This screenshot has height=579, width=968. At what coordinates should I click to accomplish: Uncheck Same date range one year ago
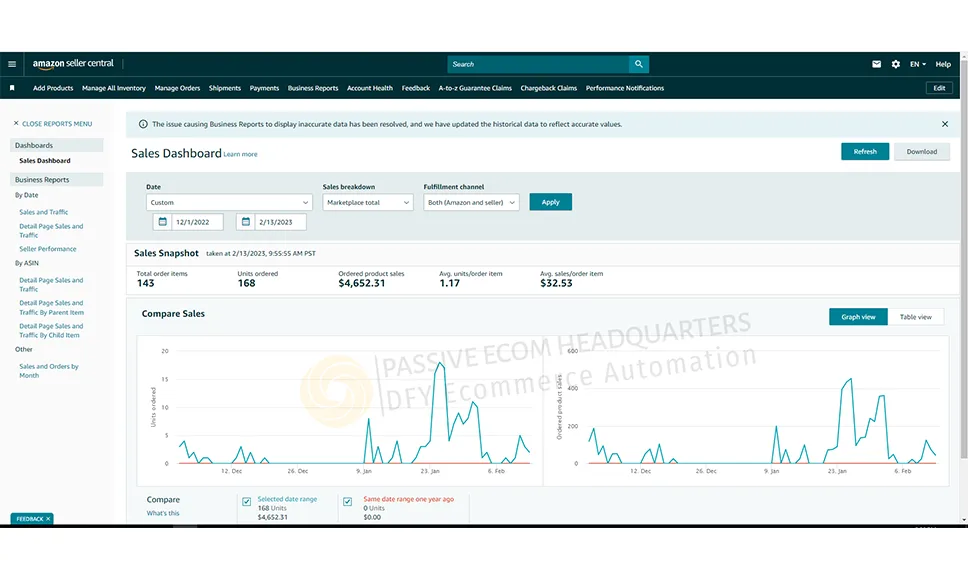(348, 501)
